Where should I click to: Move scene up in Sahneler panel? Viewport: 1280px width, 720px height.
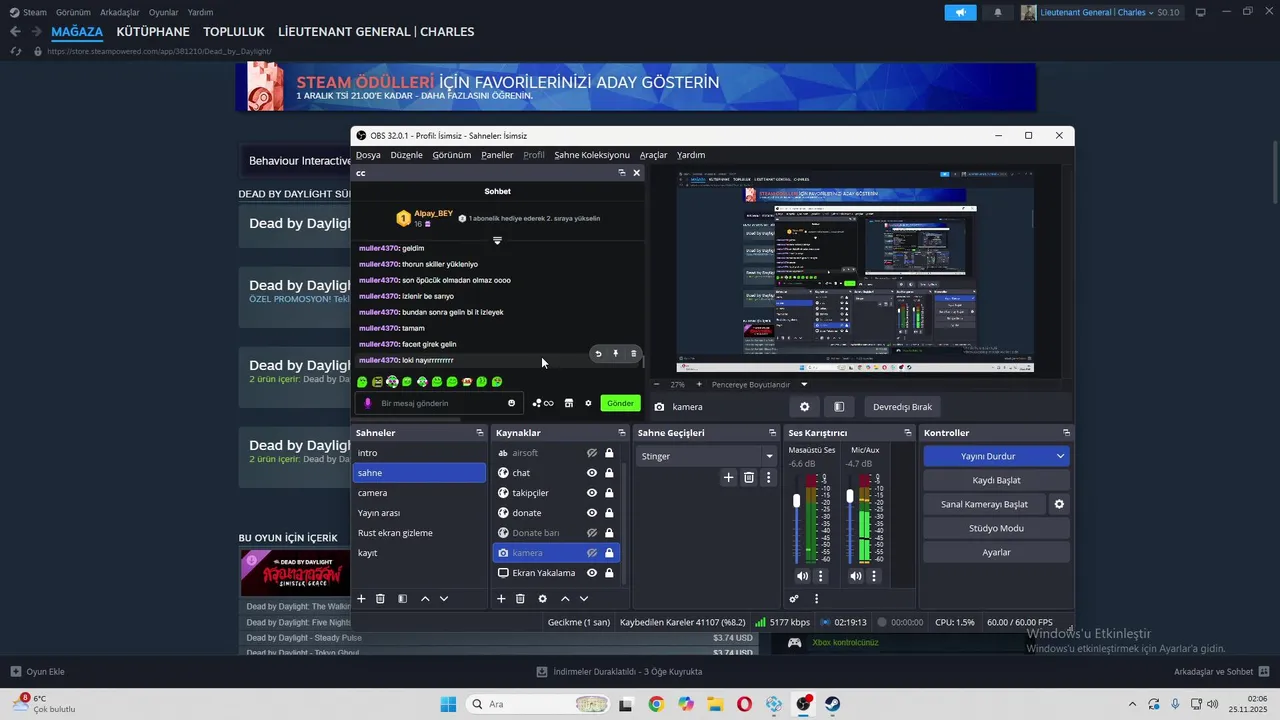pos(425,598)
